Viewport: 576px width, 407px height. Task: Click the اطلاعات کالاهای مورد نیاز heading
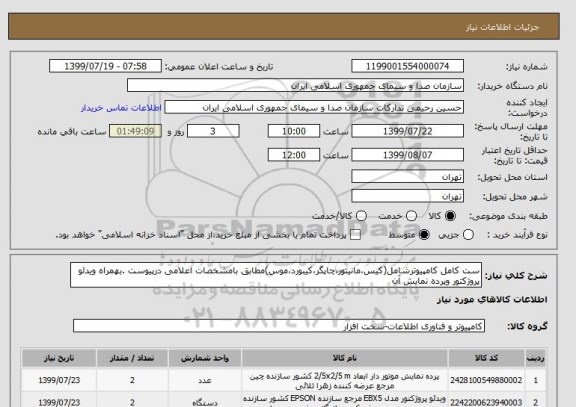(x=492, y=300)
